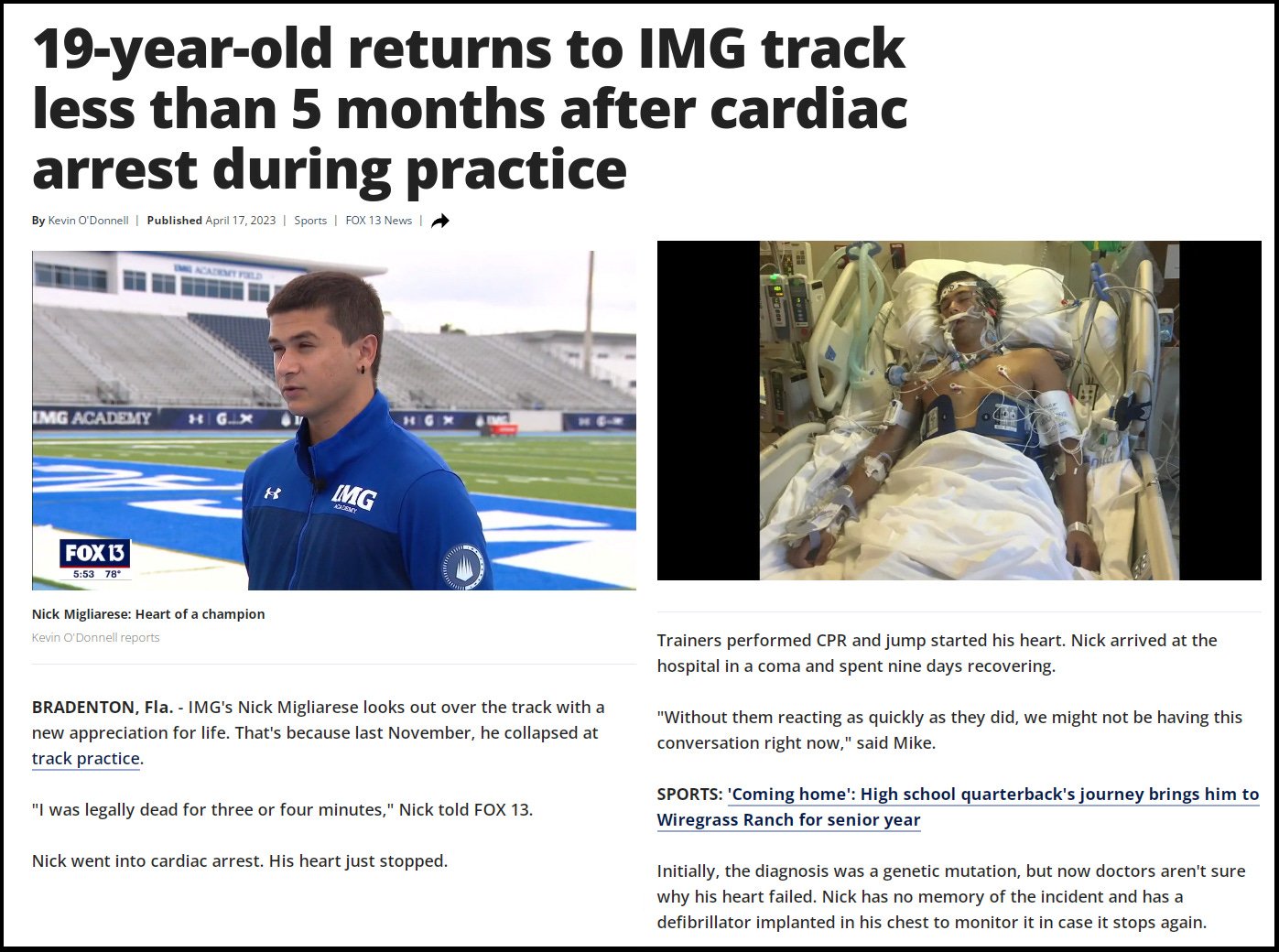Play the Nick Migliarese interview video
The width and height of the screenshot is (1279, 952).
[x=333, y=420]
